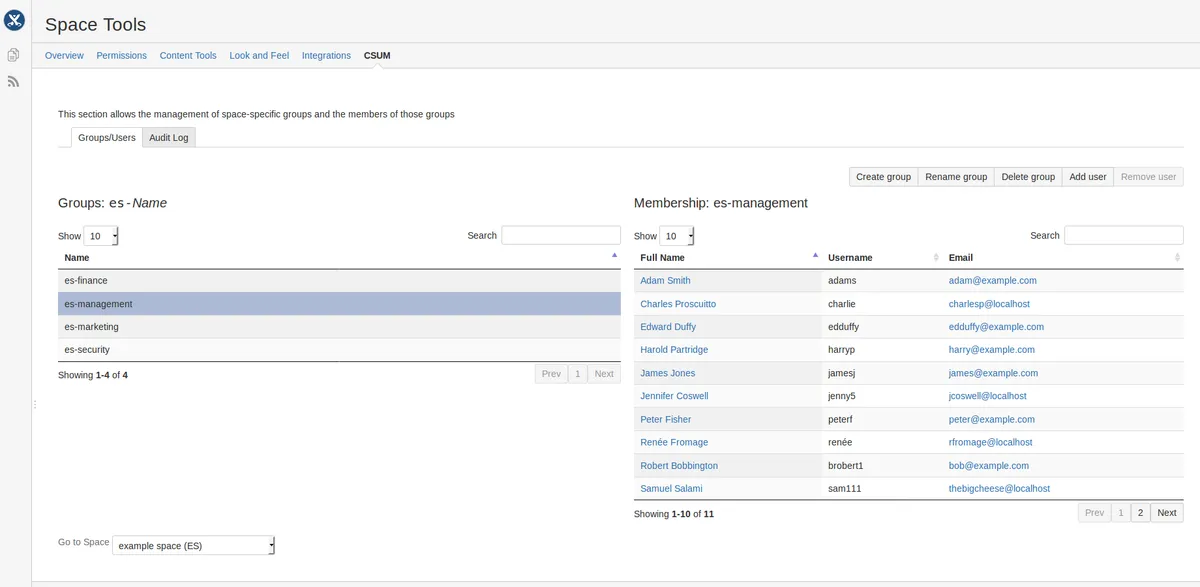This screenshot has height=587, width=1200.
Task: Select username cell sam111
Action: click(x=882, y=489)
